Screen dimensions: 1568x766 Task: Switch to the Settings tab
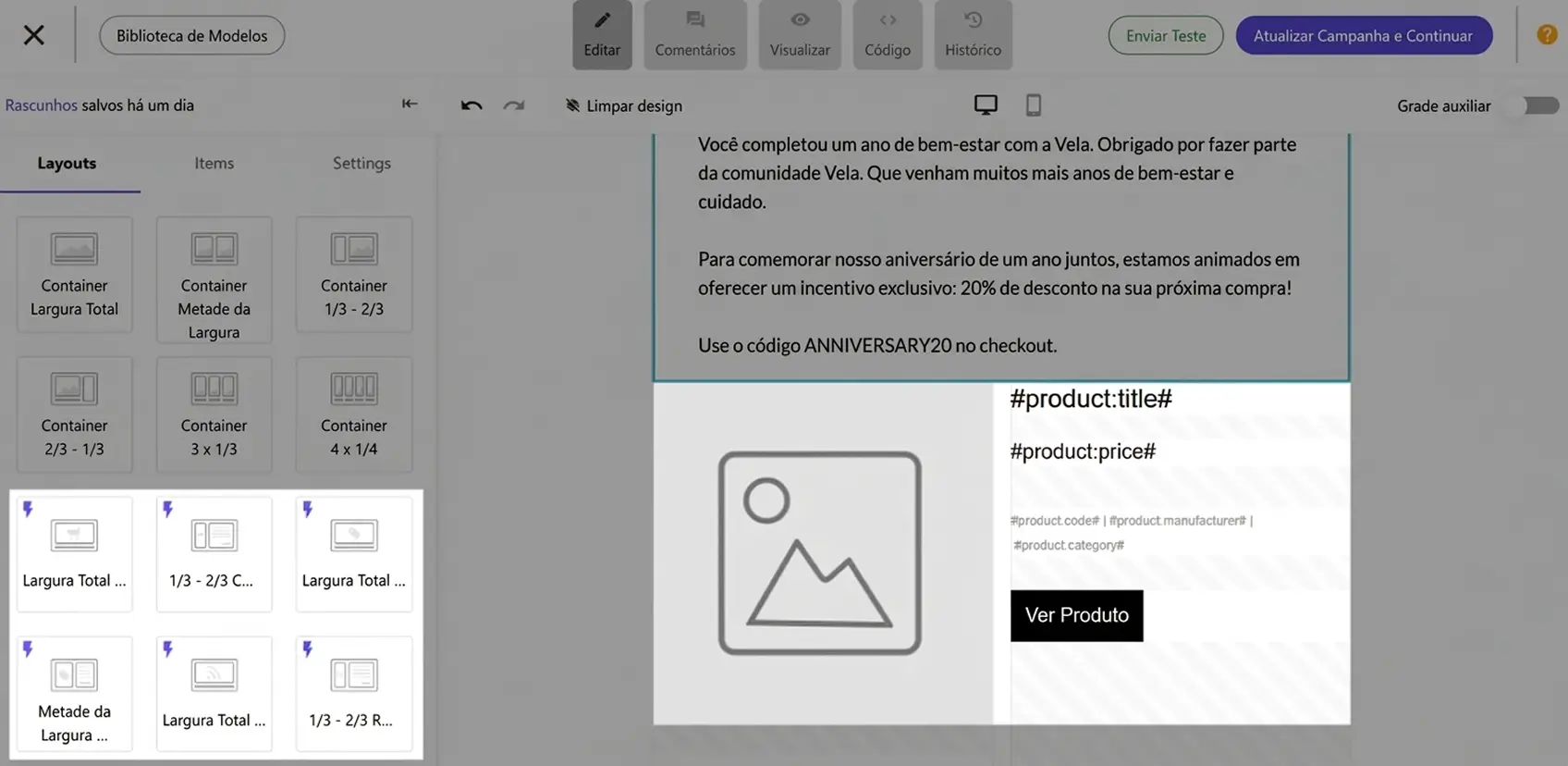(361, 163)
